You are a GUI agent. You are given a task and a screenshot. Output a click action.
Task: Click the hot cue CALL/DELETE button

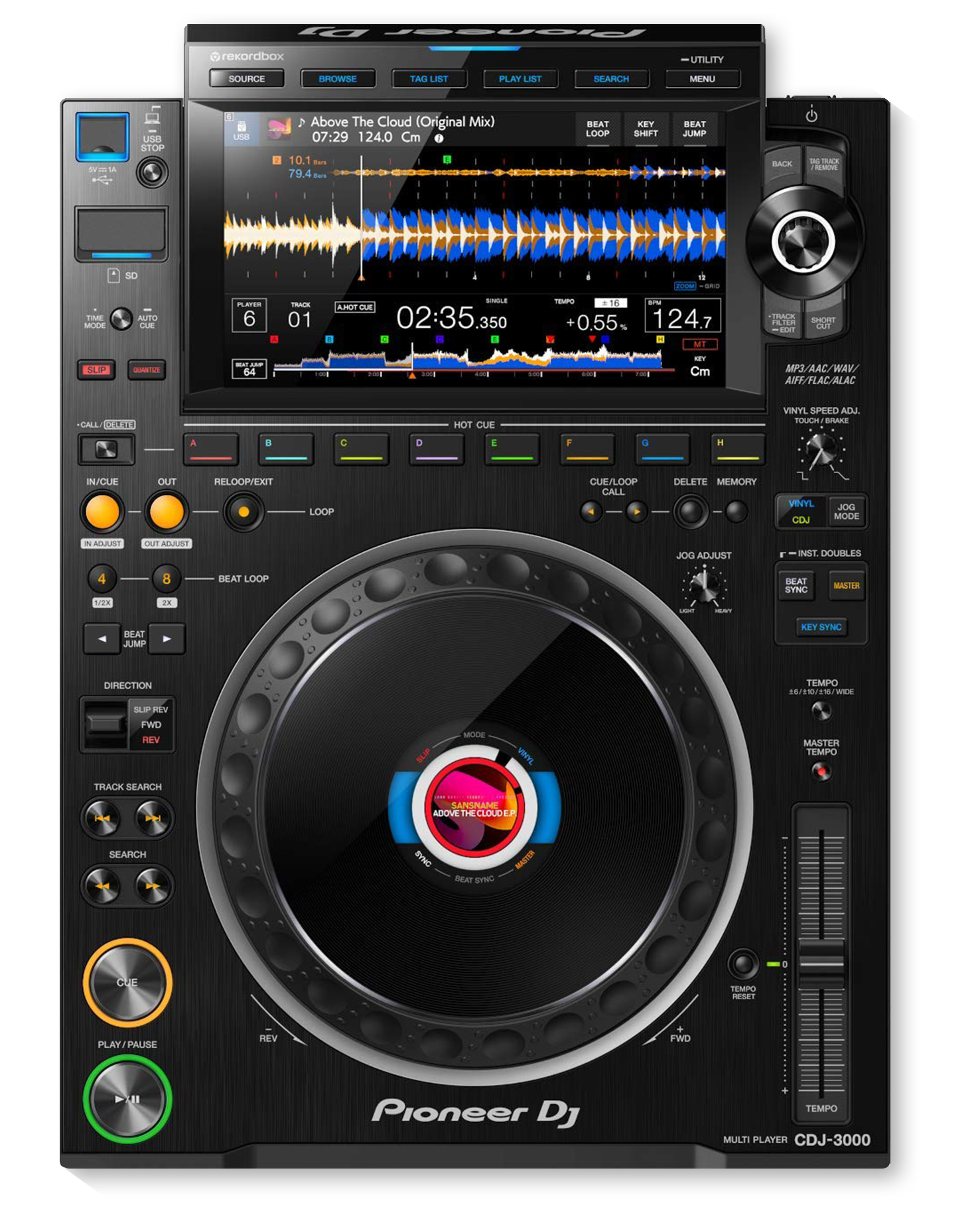(106, 449)
